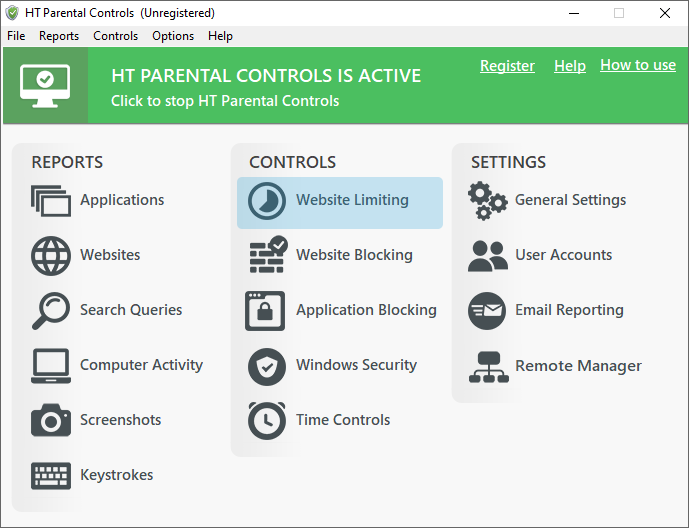689x528 pixels.
Task: Open the Applications report label
Action: pyautogui.click(x=122, y=200)
